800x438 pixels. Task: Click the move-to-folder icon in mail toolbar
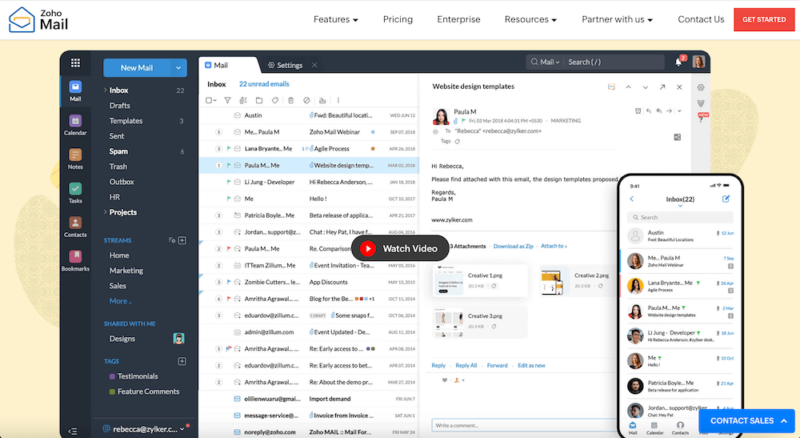(259, 100)
